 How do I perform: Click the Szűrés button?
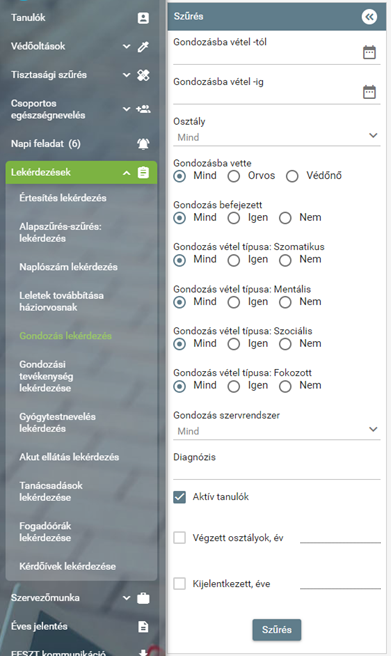coord(276,630)
